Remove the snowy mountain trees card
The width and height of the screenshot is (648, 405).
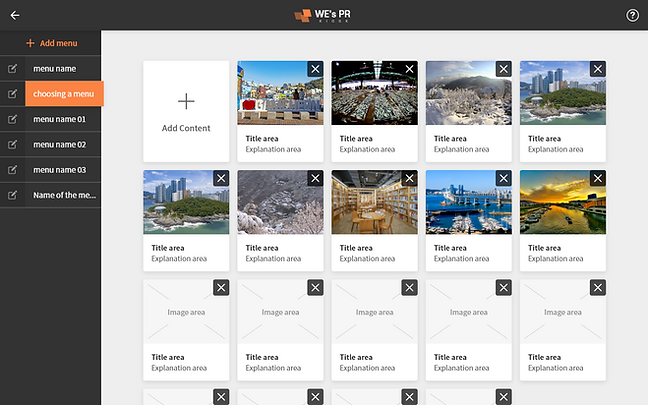point(503,69)
